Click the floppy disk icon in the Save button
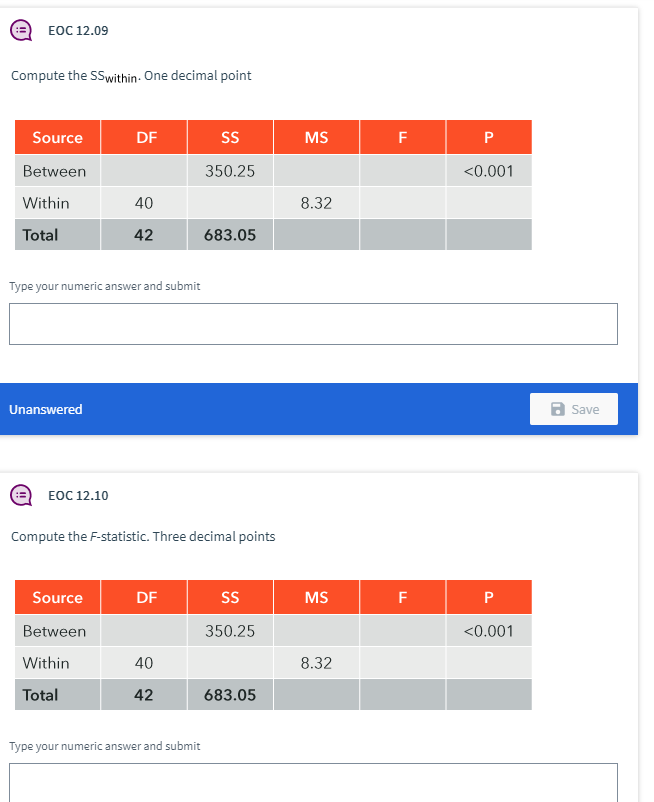This screenshot has height=802, width=654. coord(559,409)
